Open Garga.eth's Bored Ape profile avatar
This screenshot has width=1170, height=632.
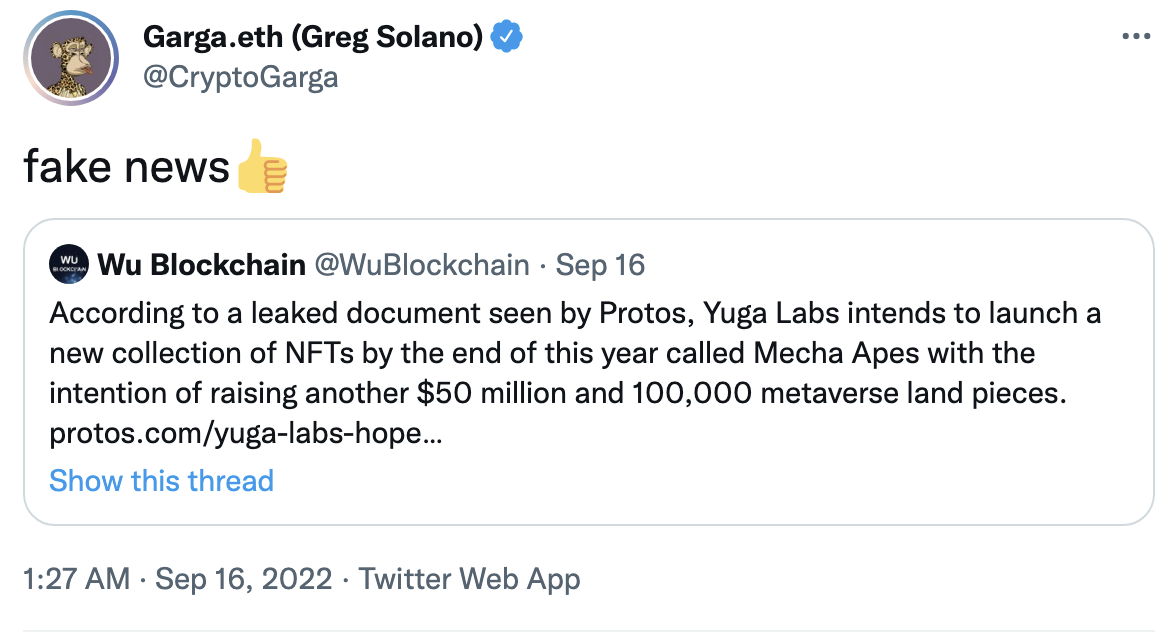point(68,59)
